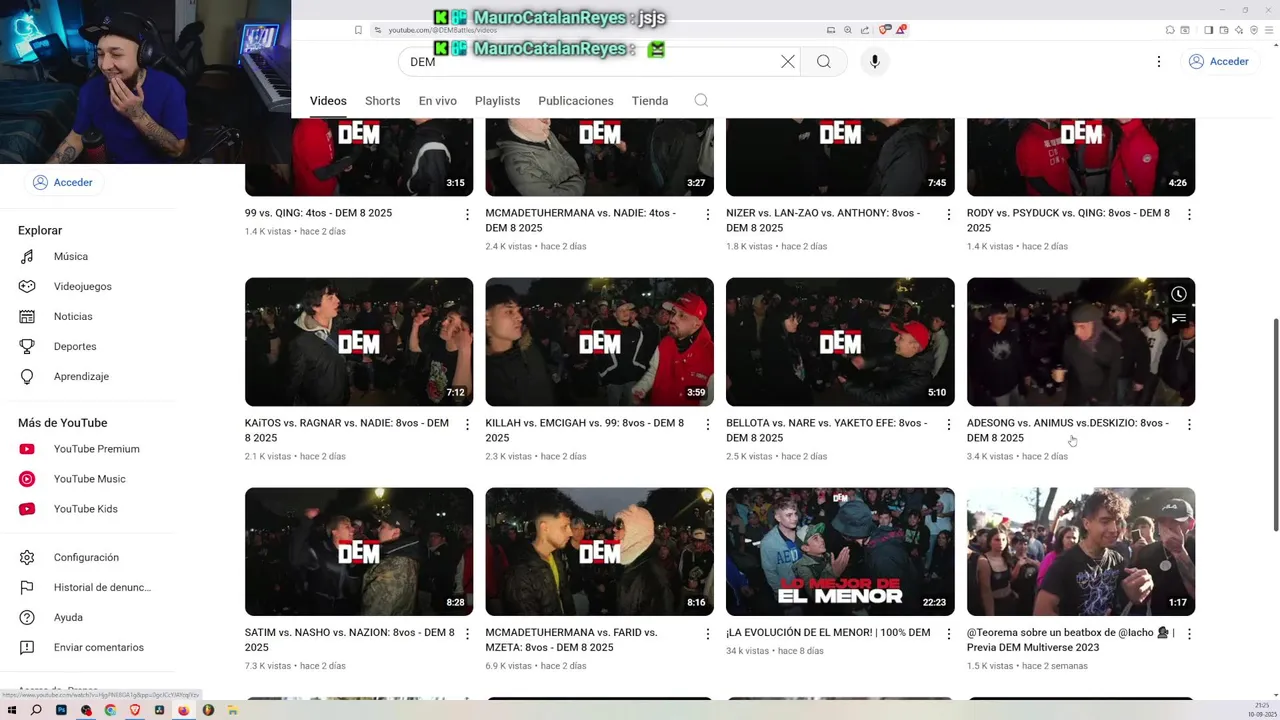The image size is (1280, 720).
Task: Open options for ADESONG vs. ANIMUS video
Action: 1189,424
